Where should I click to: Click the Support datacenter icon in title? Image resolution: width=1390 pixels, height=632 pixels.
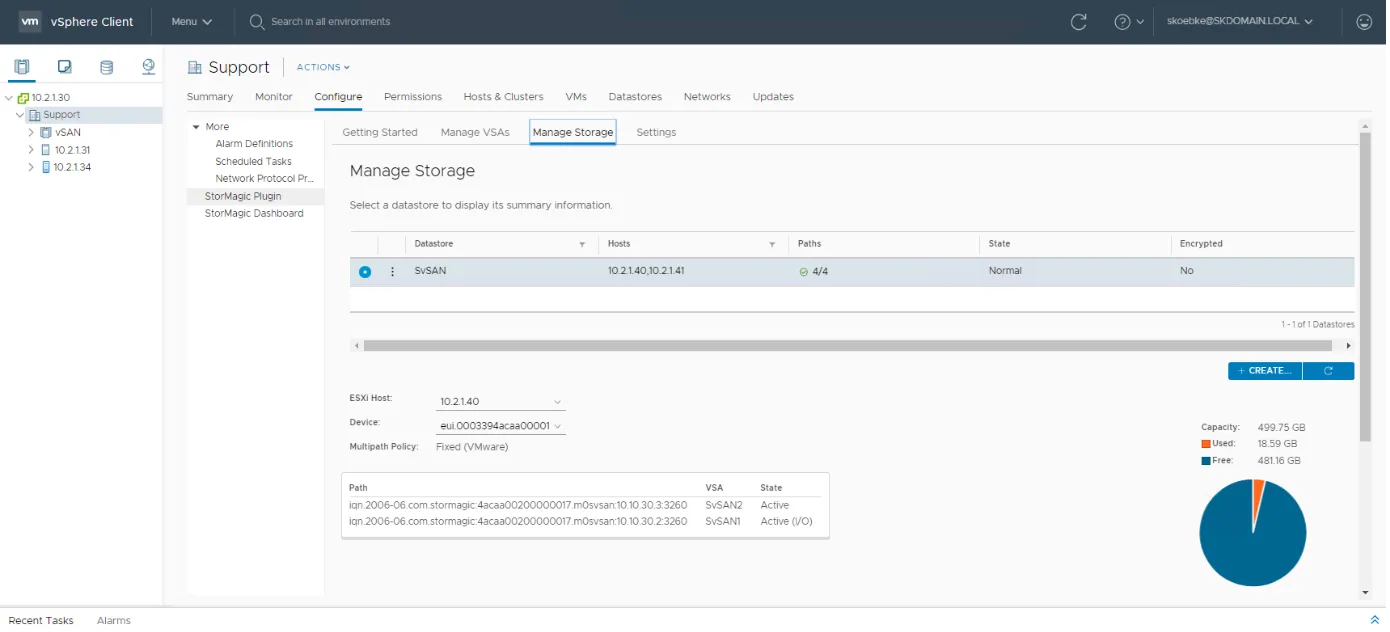pos(195,67)
